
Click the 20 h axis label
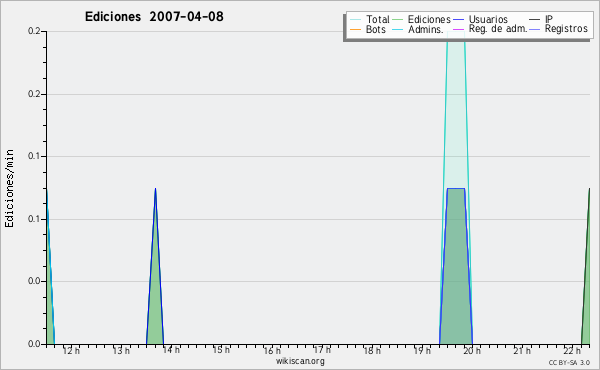coord(472,350)
